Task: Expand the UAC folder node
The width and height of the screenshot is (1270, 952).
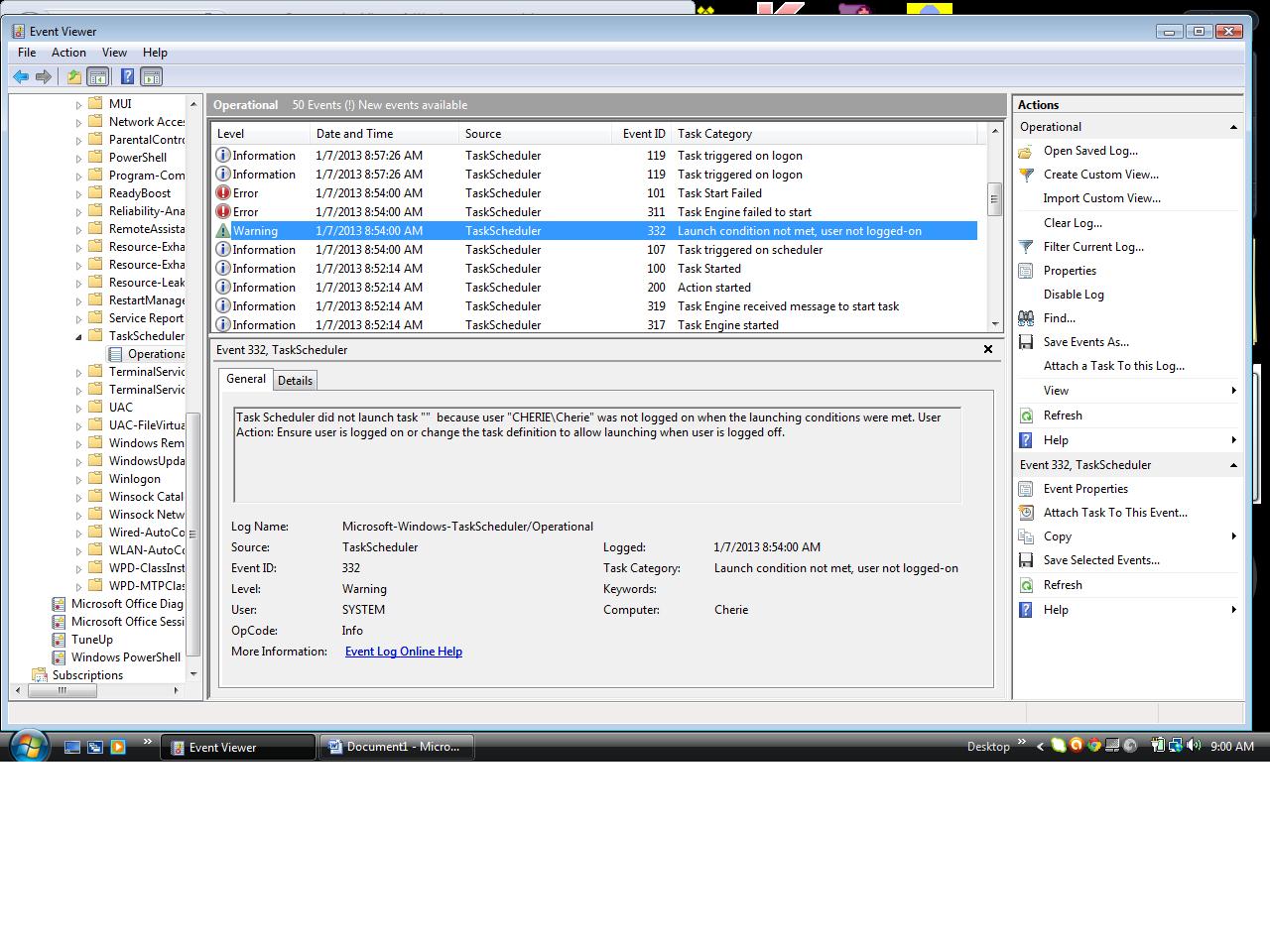Action: pyautogui.click(x=79, y=408)
